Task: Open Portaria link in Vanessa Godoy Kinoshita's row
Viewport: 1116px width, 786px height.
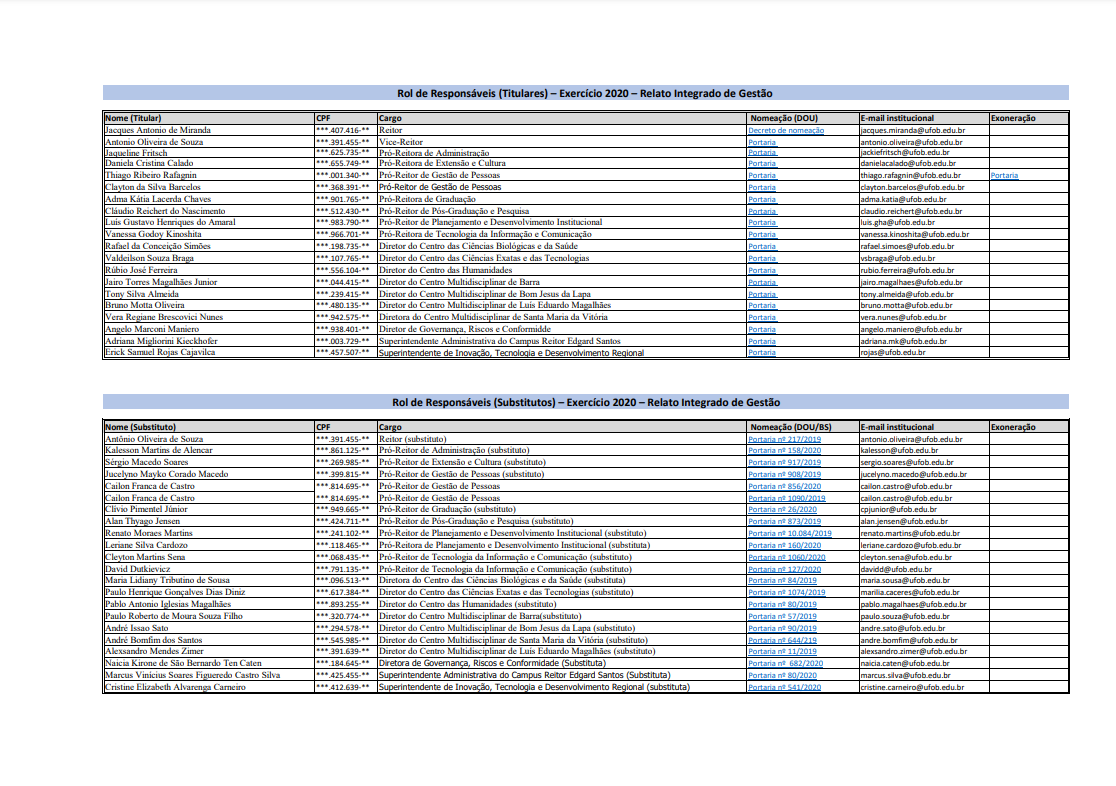Action: (x=762, y=234)
